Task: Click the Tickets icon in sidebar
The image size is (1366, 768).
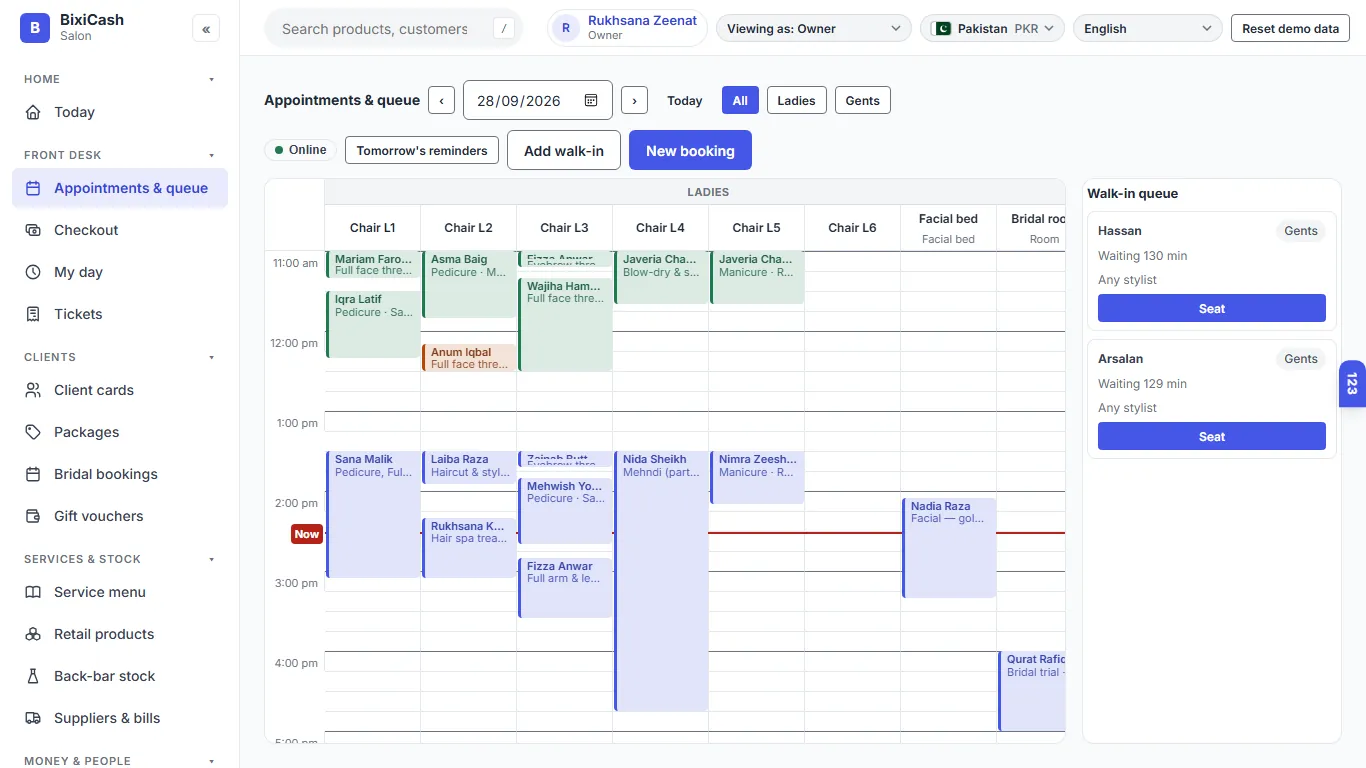Action: (x=33, y=314)
